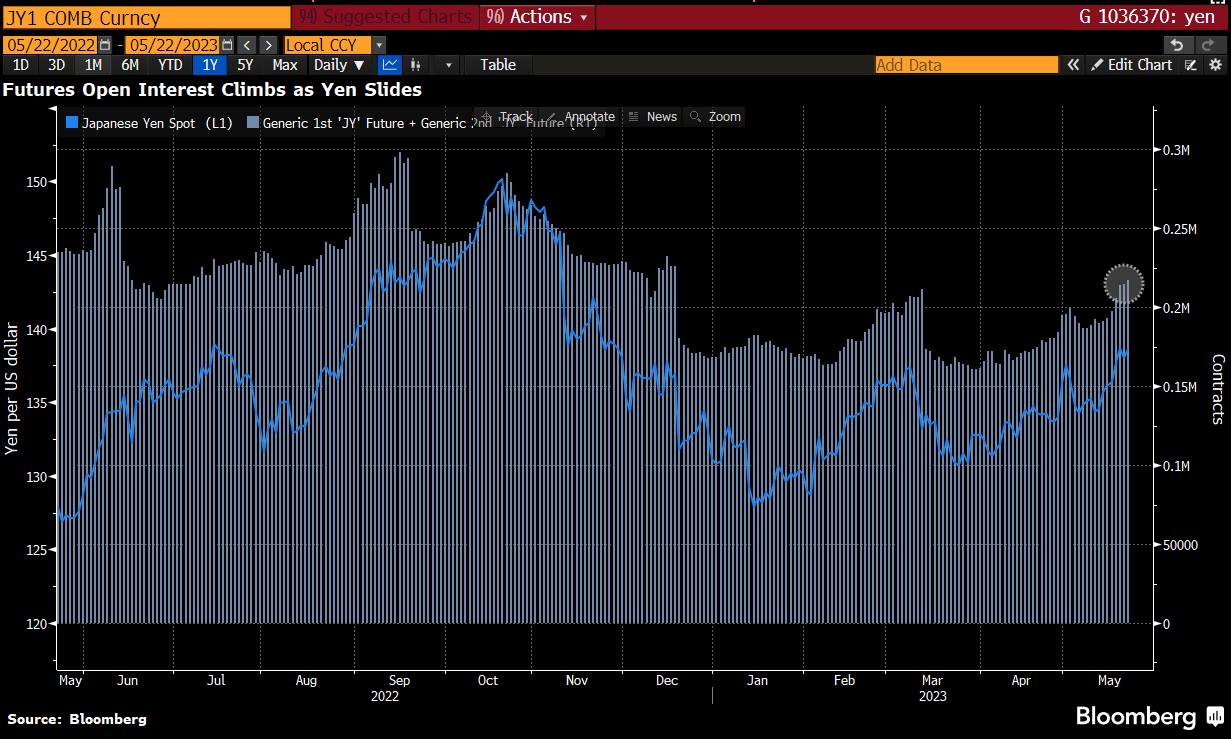This screenshot has width=1231, height=739.
Task: Click the Edit Chart button
Action: 1132,65
